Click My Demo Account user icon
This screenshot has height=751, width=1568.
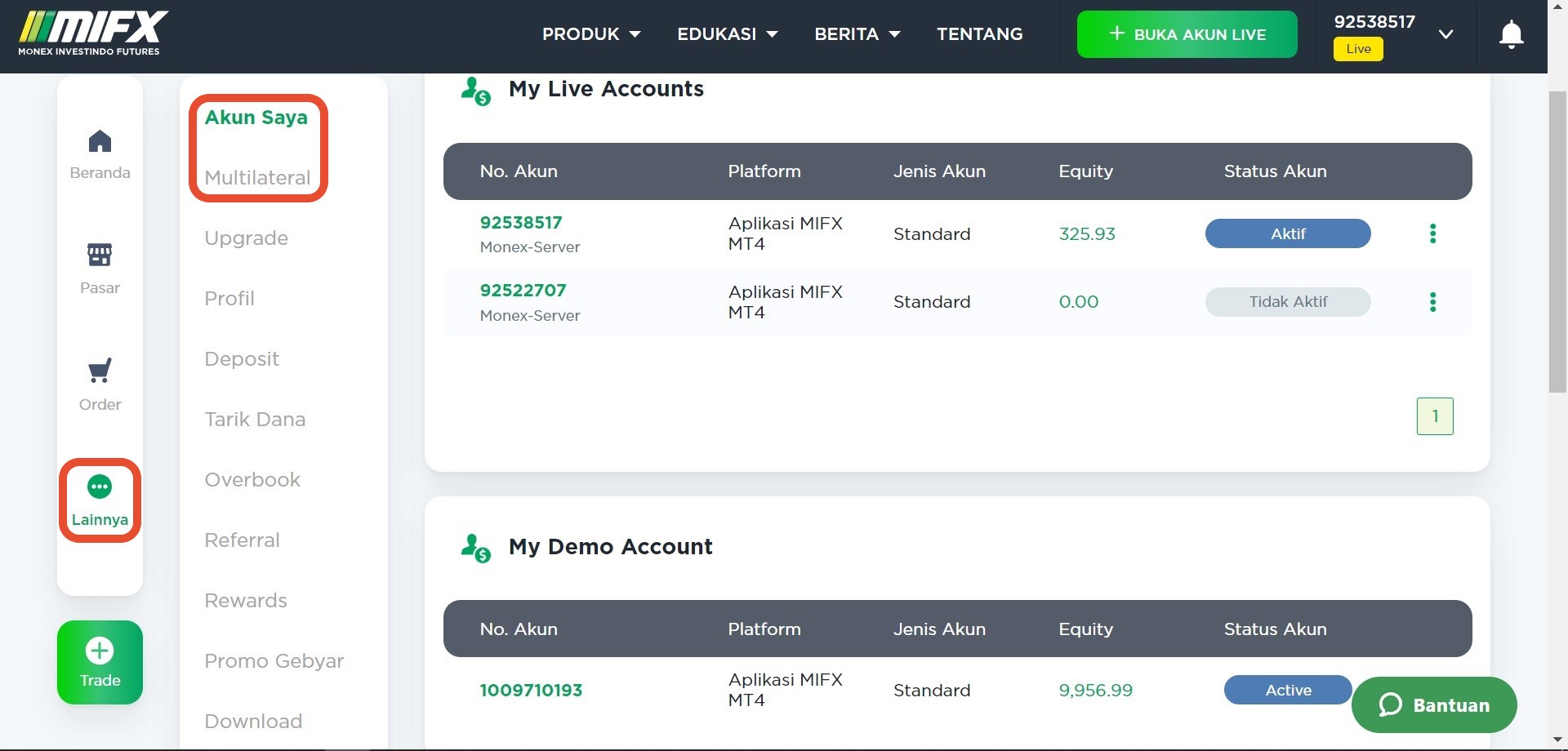pos(475,548)
